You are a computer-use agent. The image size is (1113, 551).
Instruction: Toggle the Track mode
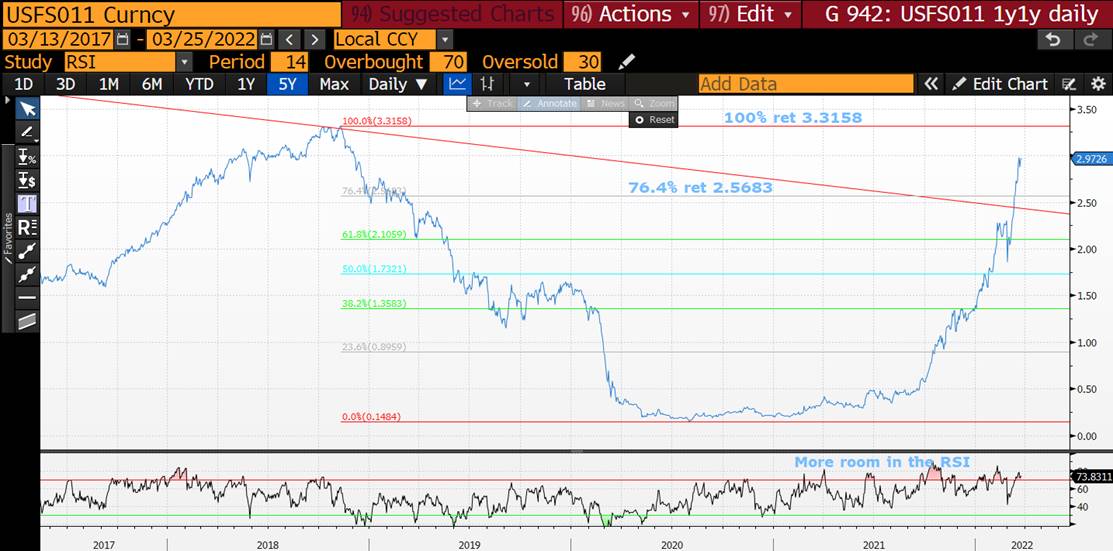(x=492, y=103)
